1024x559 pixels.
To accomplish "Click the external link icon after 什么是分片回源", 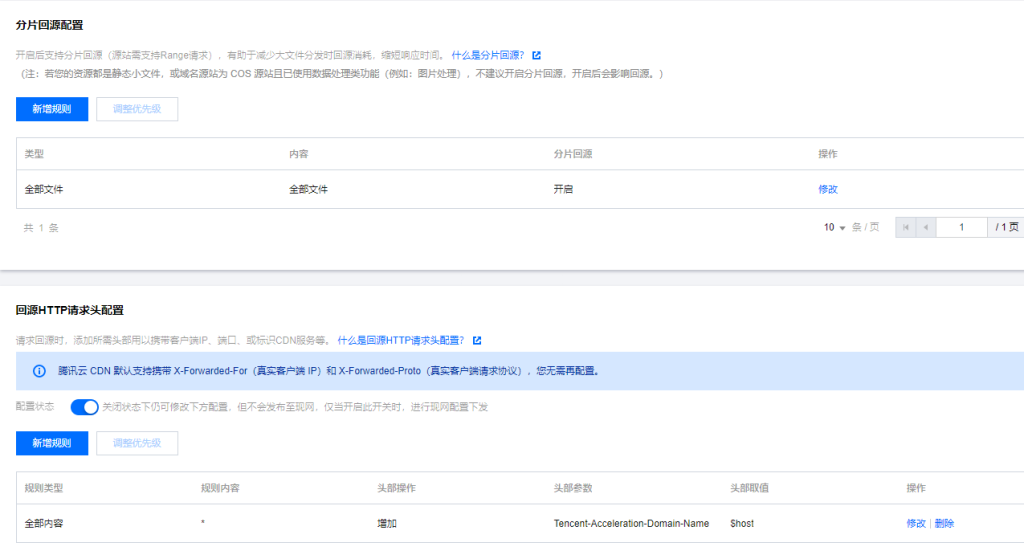I will pos(537,56).
